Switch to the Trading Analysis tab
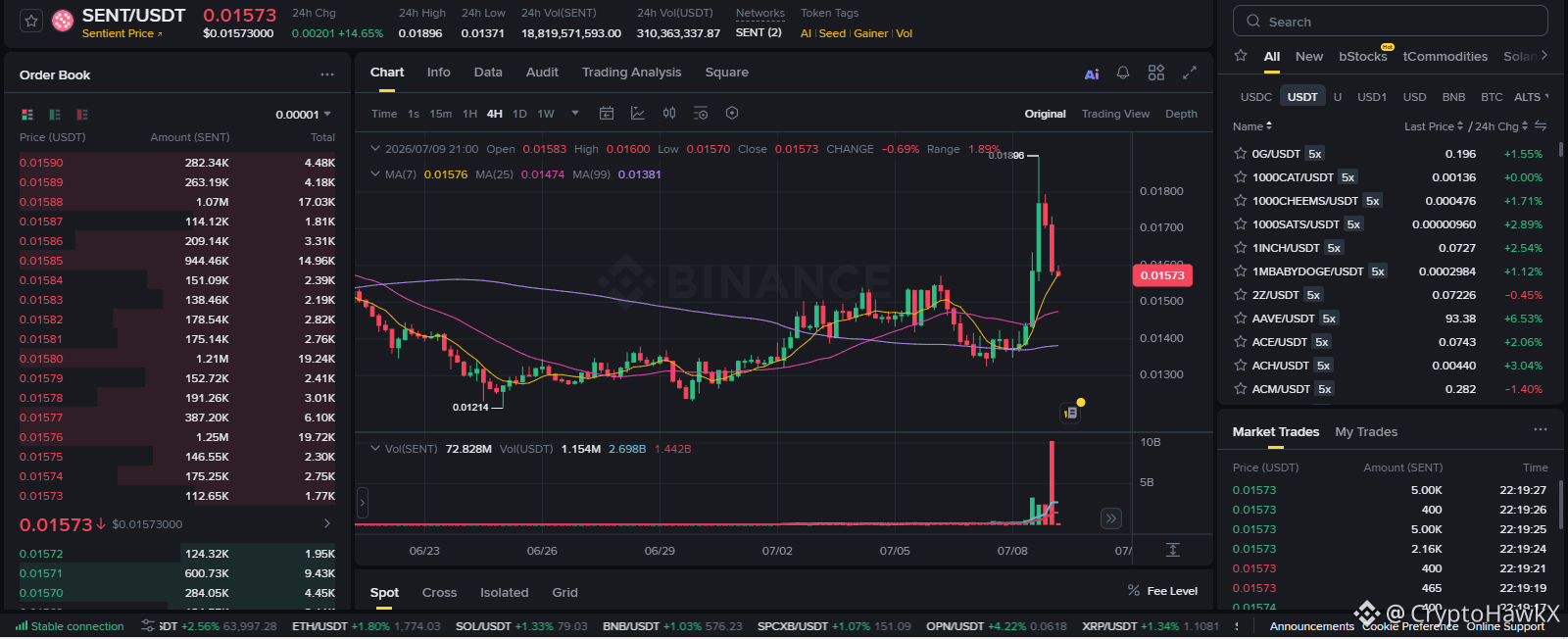The height and width of the screenshot is (639, 1568). click(631, 73)
